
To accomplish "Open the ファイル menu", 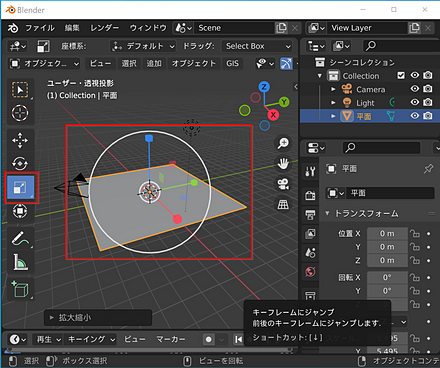I will pos(40,28).
